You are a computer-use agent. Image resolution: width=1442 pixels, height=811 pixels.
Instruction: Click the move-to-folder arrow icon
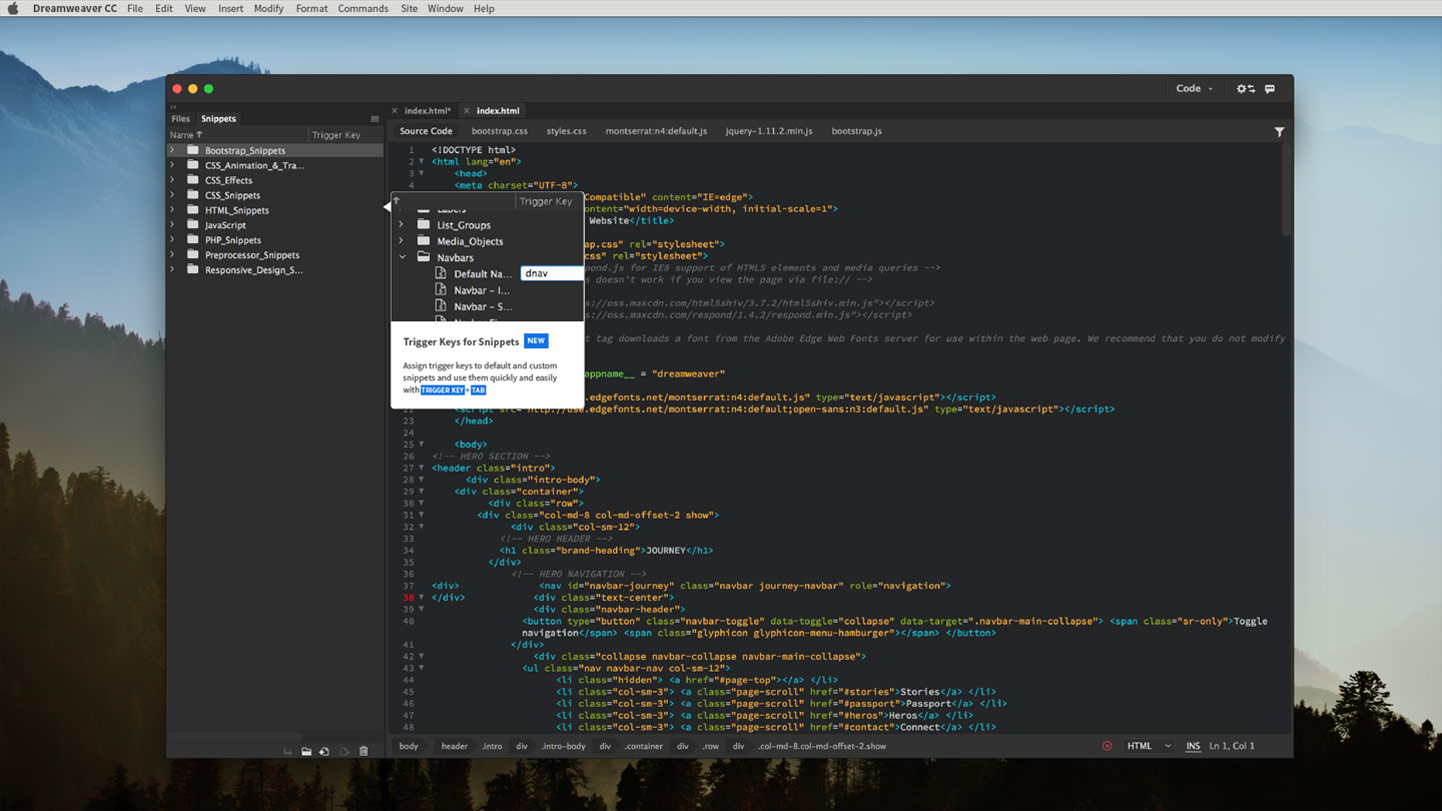coord(288,751)
